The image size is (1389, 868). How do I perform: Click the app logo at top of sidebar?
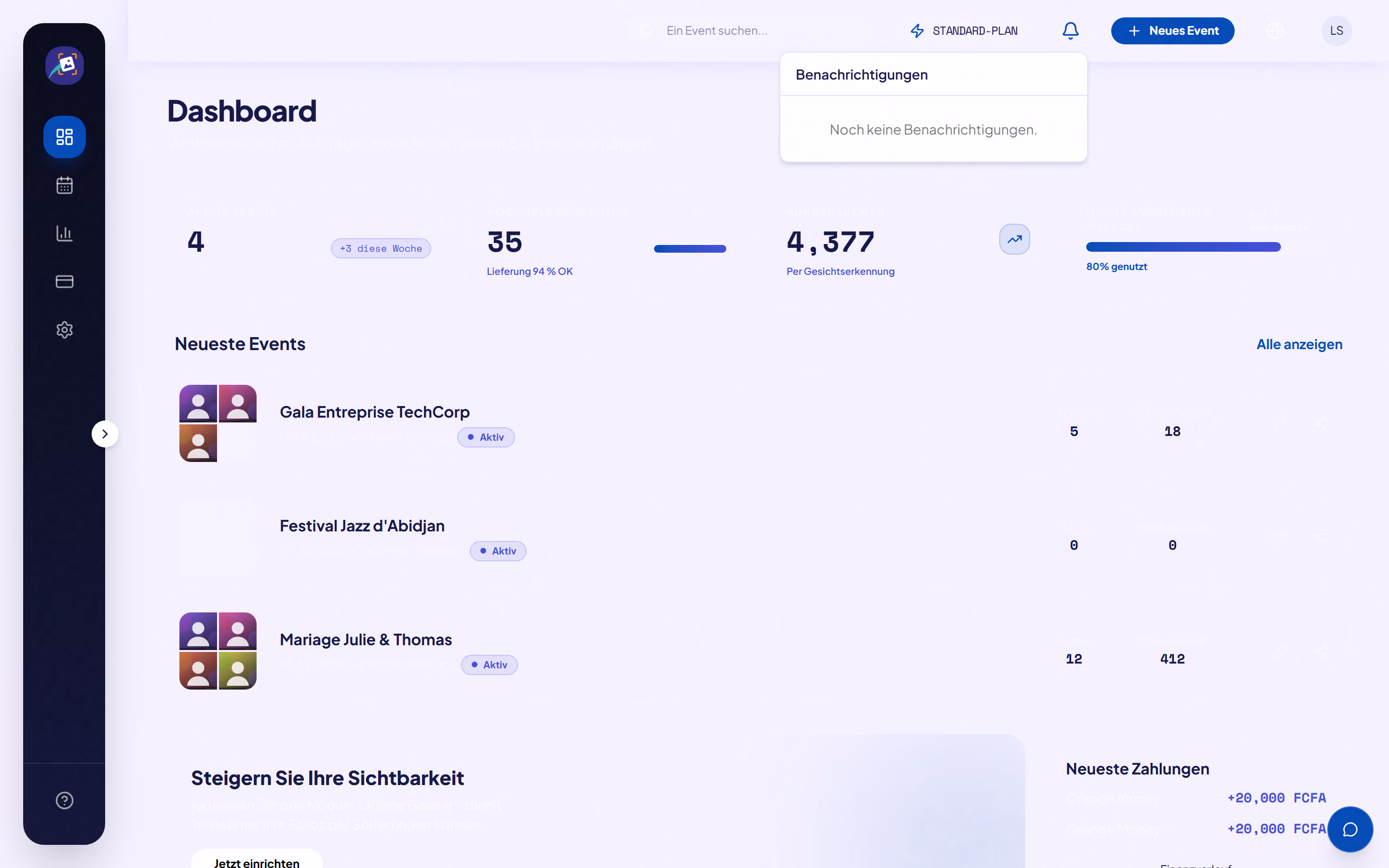point(64,66)
